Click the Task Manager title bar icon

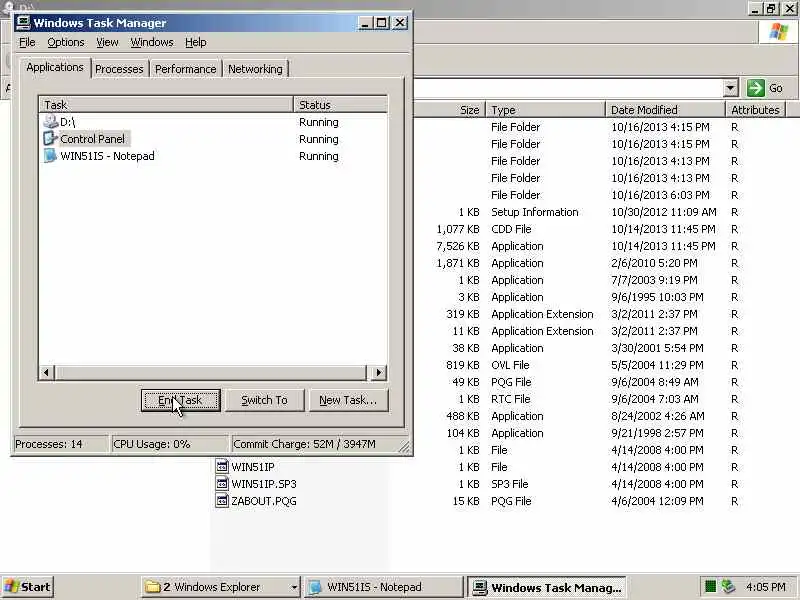23,22
